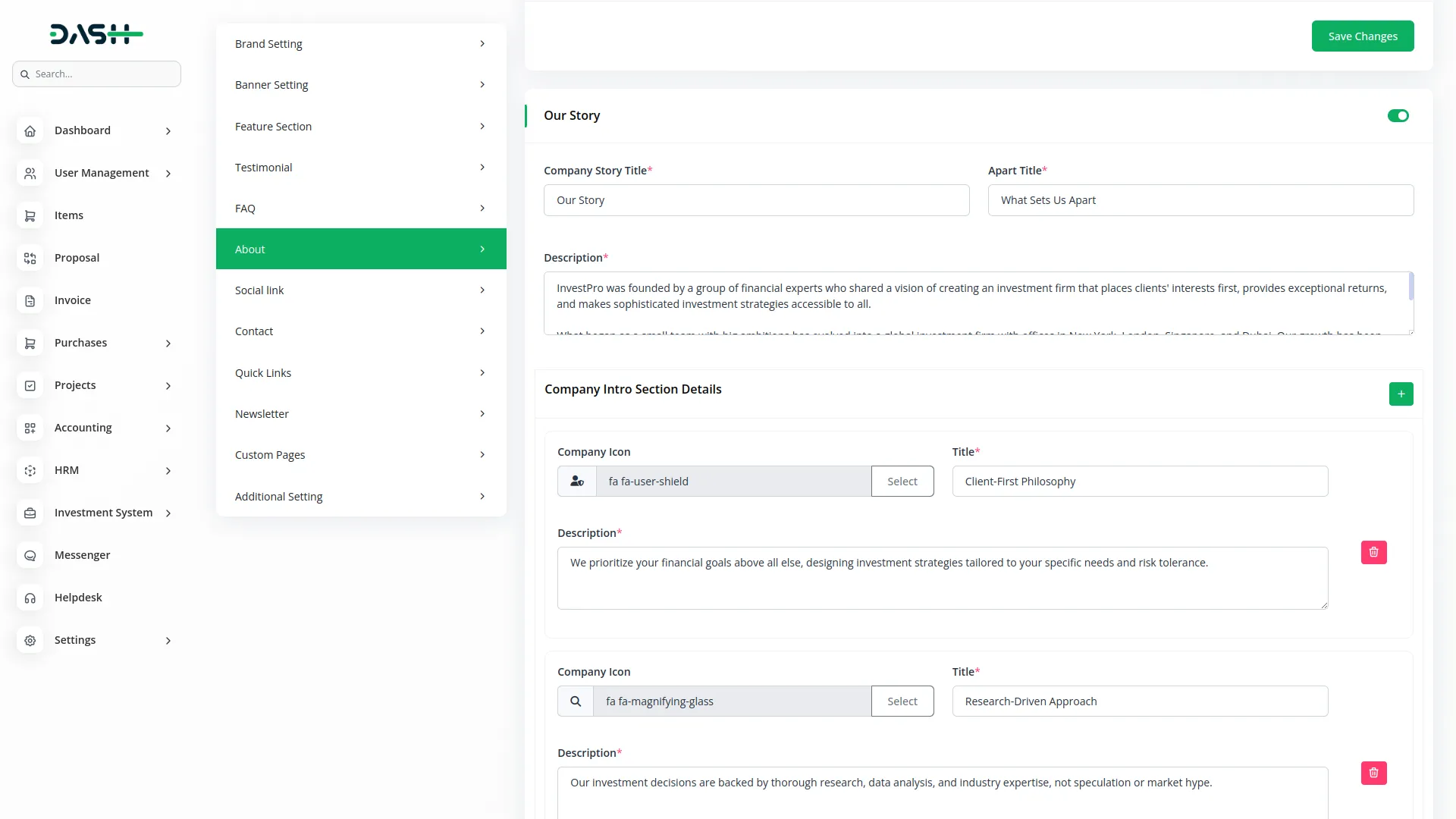Delete the Research-Driven Approach entry with trash icon
This screenshot has height=819, width=1456.
1373,773
